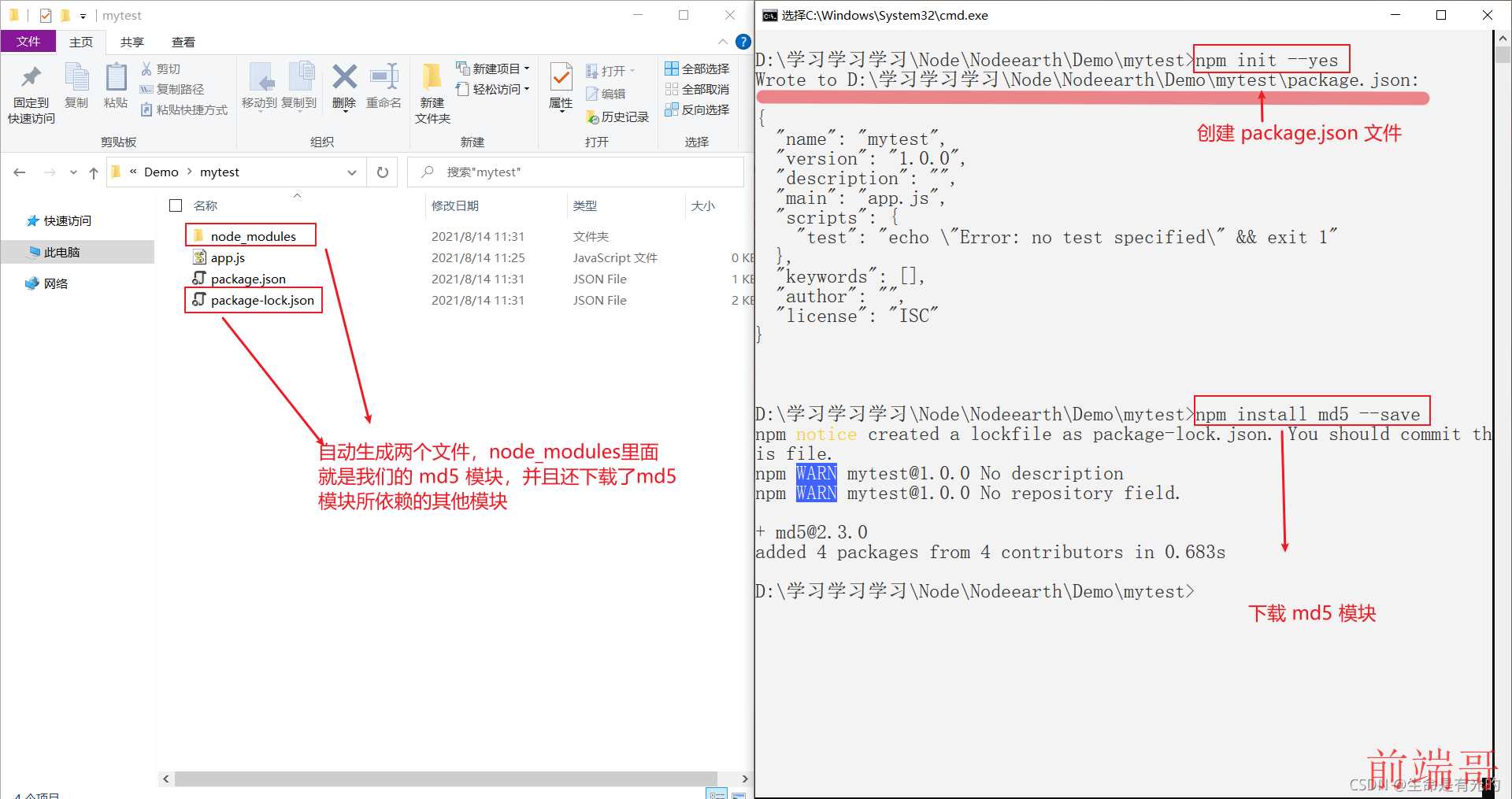
Task: Expand the address bar history dropdown
Action: coord(352,172)
